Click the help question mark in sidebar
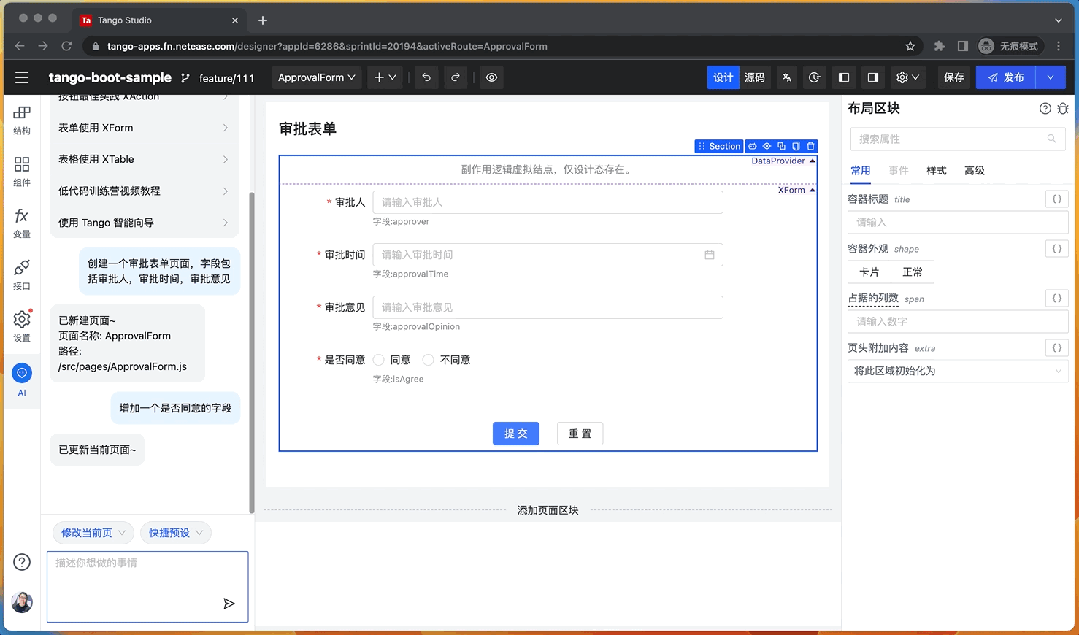Image resolution: width=1079 pixels, height=635 pixels. (x=22, y=562)
